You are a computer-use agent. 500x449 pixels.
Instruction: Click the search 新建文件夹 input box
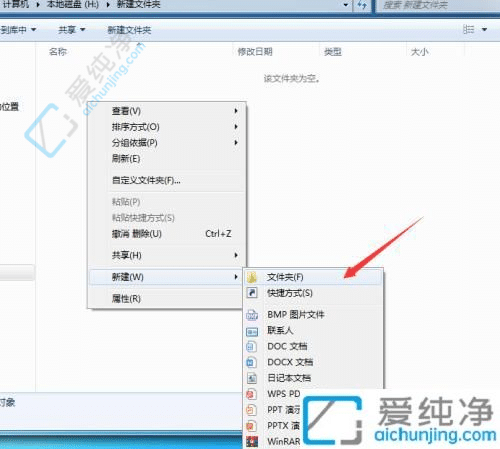point(438,5)
